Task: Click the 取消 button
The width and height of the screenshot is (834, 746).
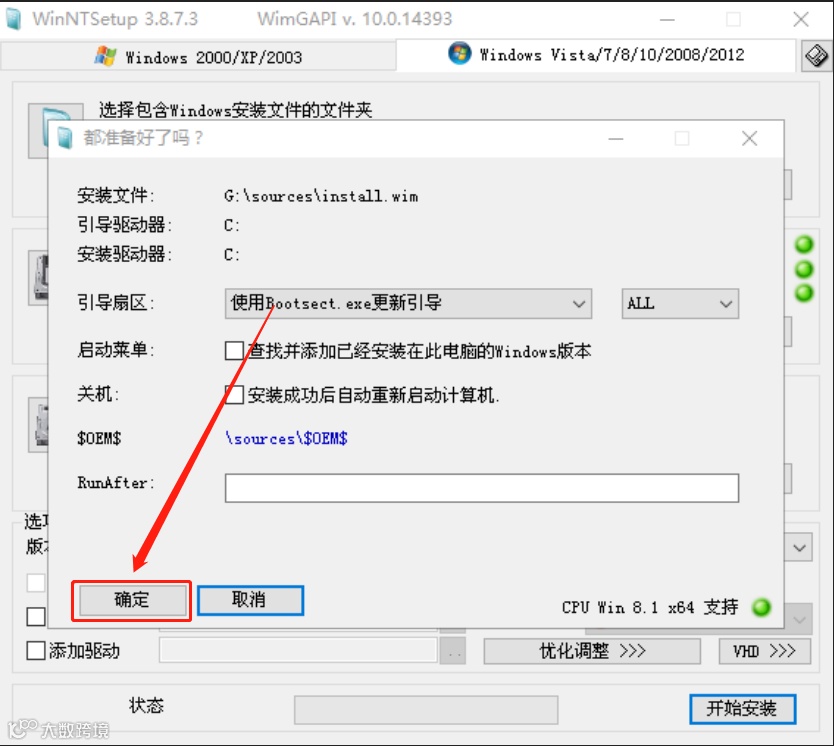Action: (x=250, y=600)
